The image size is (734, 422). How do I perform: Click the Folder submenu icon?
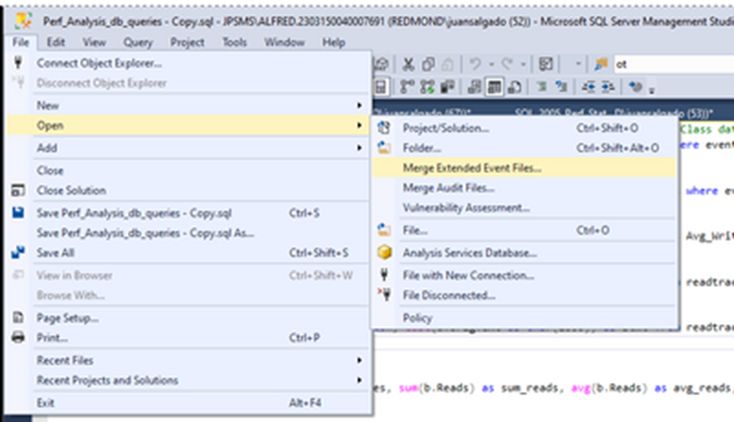tap(384, 148)
